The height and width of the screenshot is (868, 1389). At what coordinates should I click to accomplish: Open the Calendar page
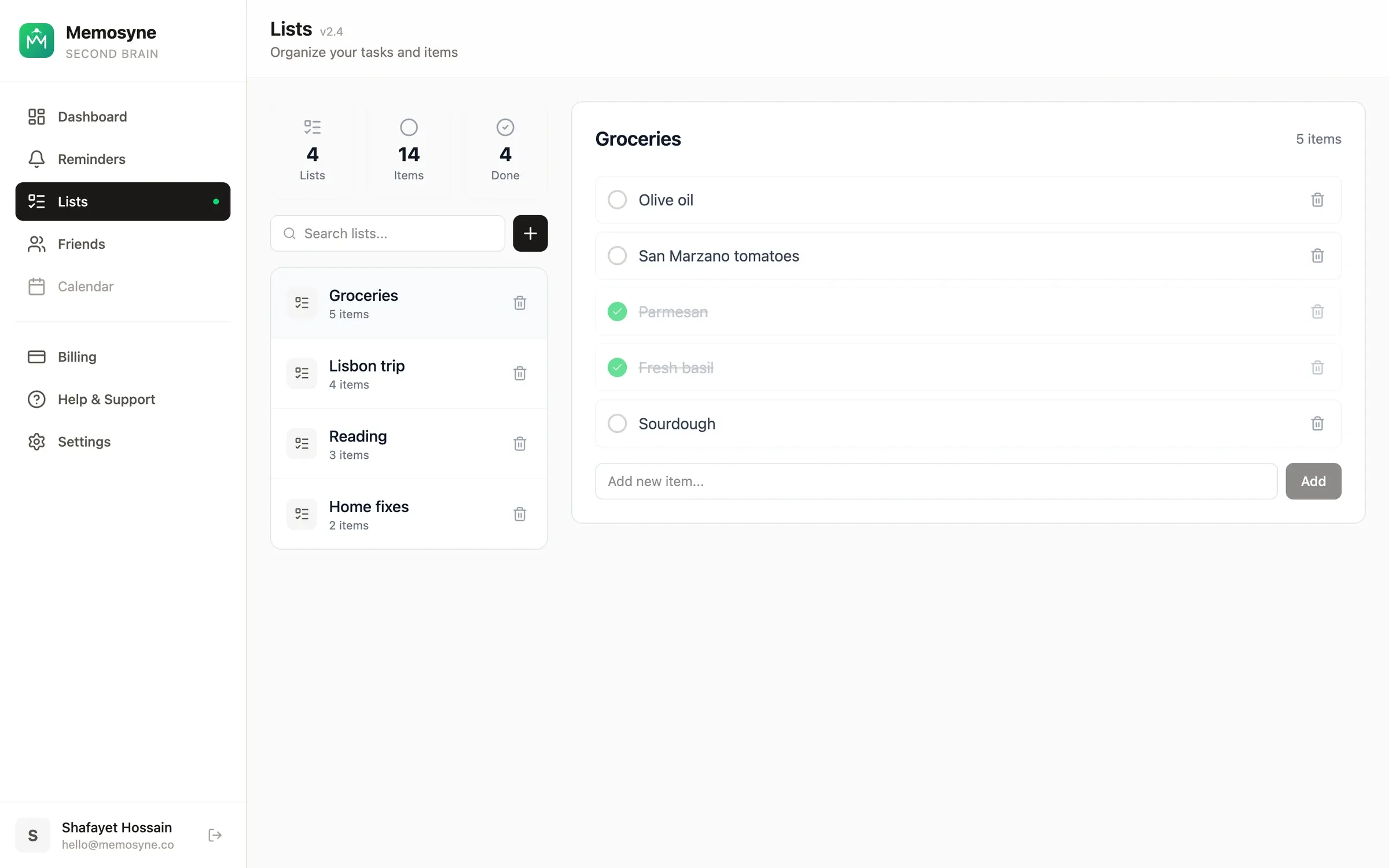click(x=123, y=286)
